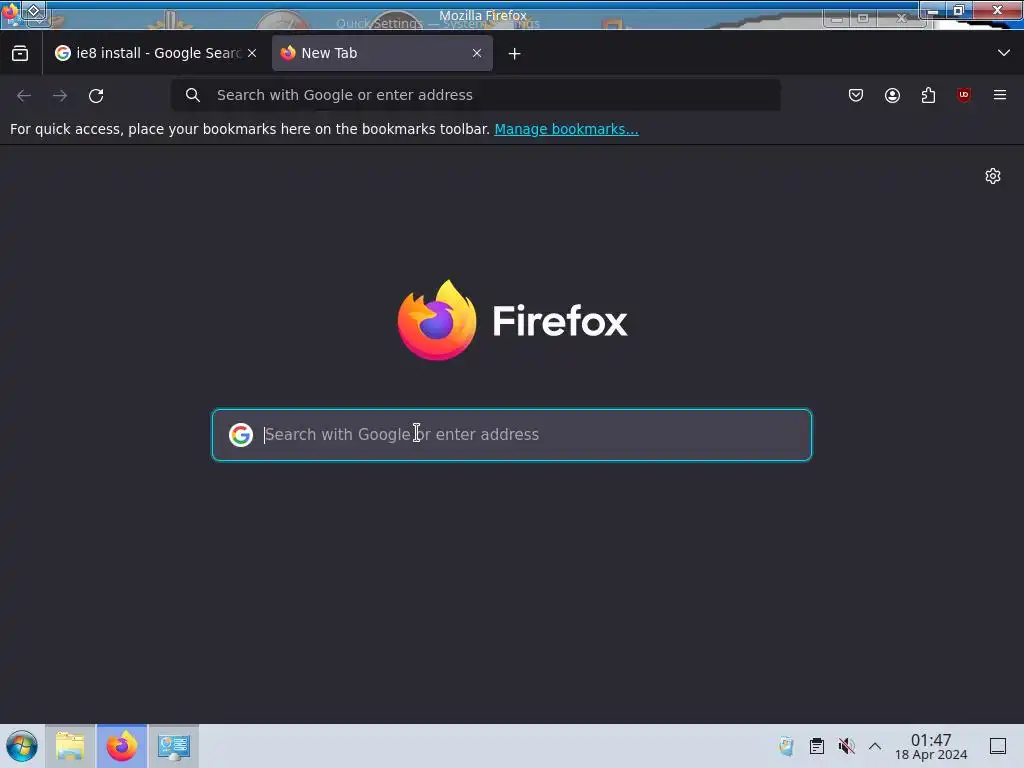Click the magnifier icon in the address bar
The image size is (1024, 768).
pyautogui.click(x=193, y=95)
